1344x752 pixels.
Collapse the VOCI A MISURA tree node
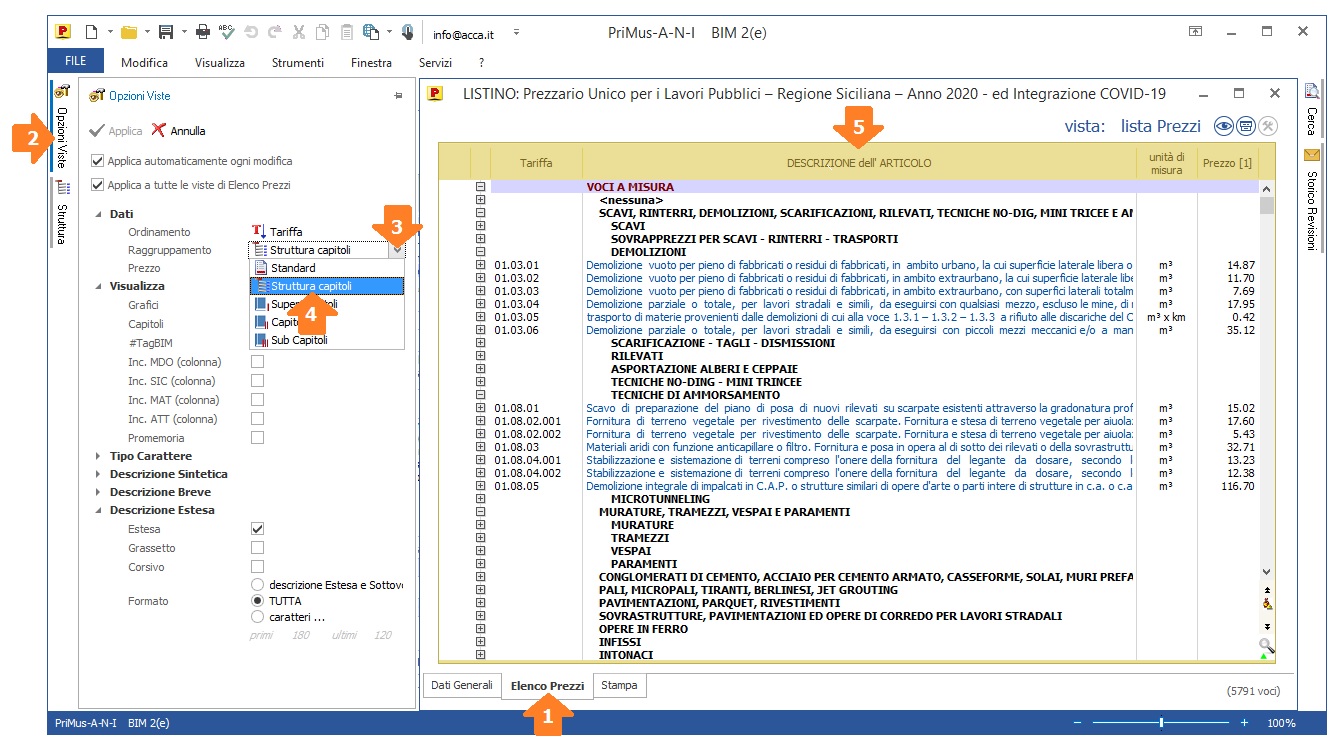[480, 187]
